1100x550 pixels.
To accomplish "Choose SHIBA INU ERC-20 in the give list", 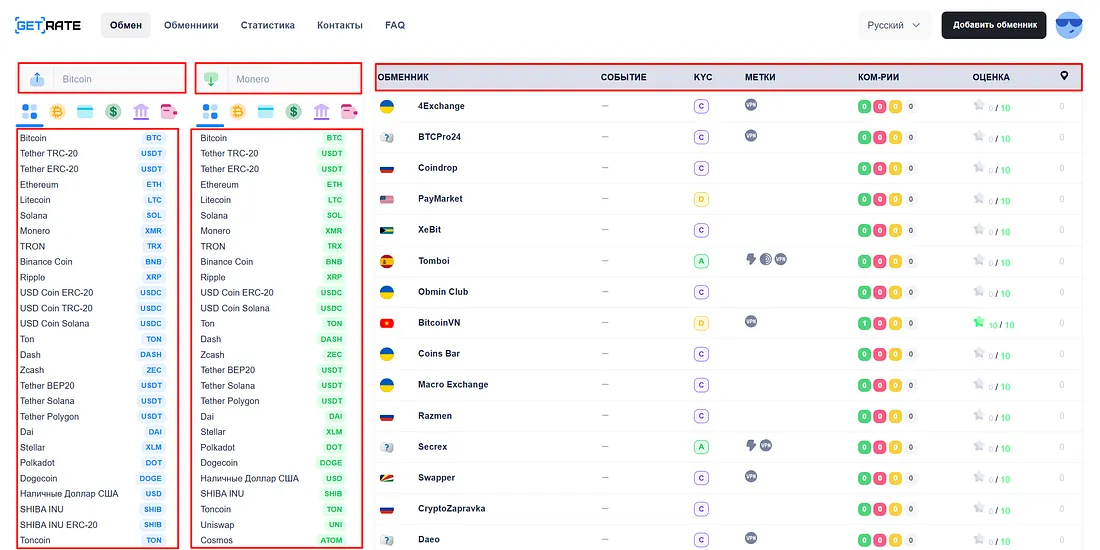I will coord(93,525).
